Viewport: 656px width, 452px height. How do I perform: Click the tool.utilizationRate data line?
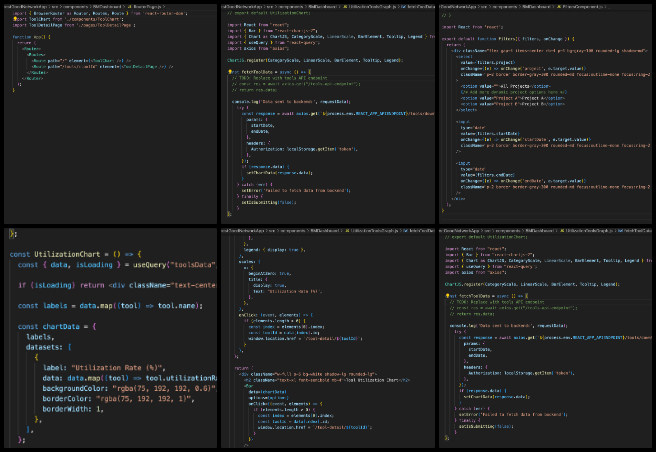point(130,378)
